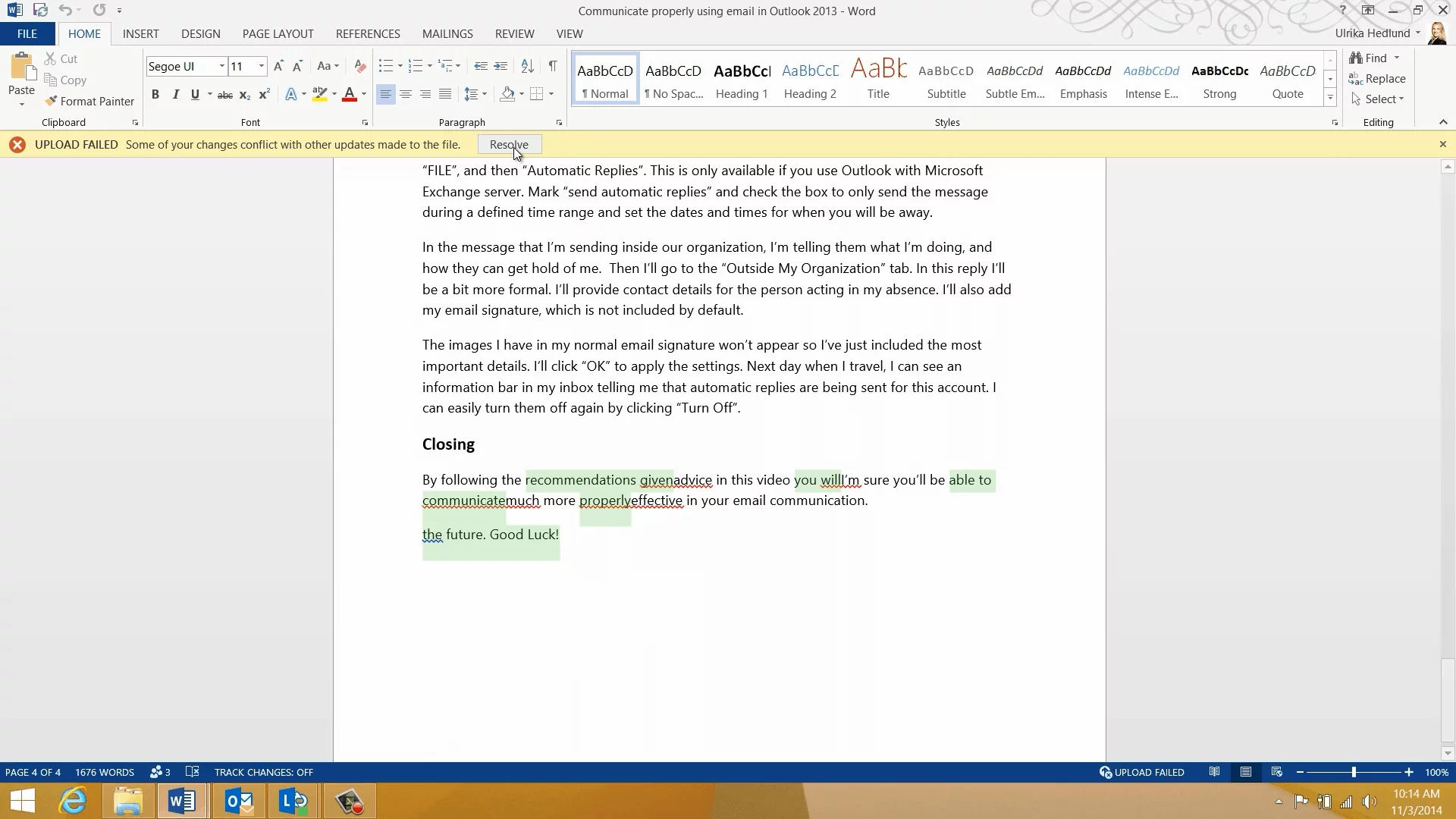Click the Format Painter icon

[51, 101]
